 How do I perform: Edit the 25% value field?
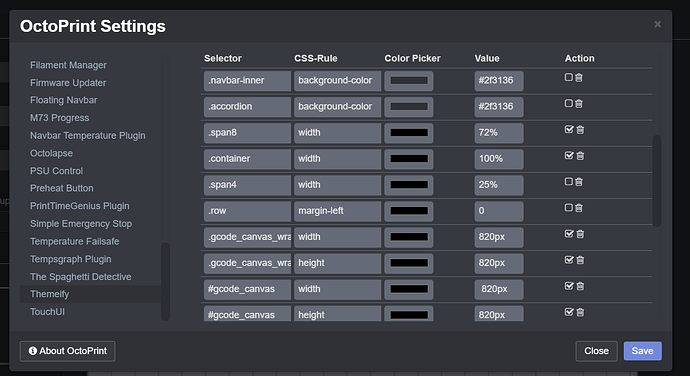[499, 185]
